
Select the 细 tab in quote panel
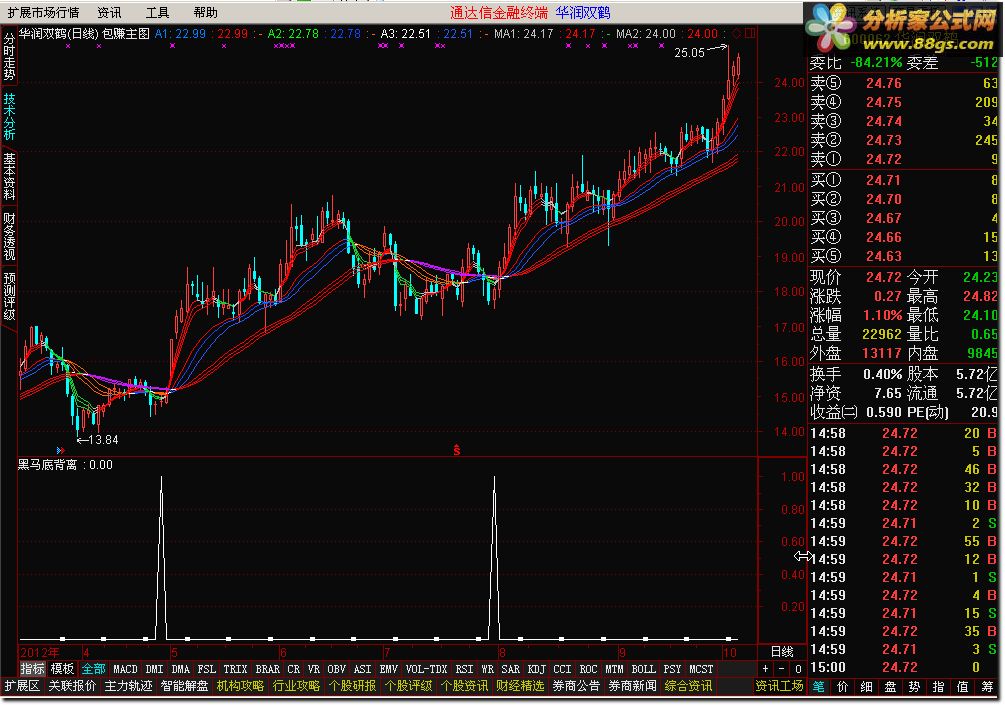click(867, 686)
